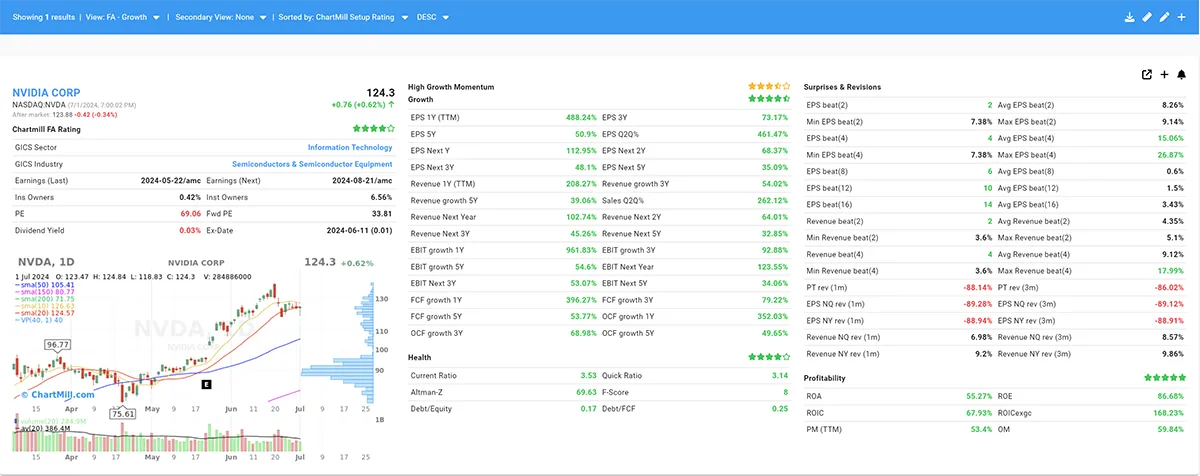This screenshot has width=1200, height=476.
Task: Click the Max EPS beat(4) value 26.87%
Action: (x=1170, y=154)
